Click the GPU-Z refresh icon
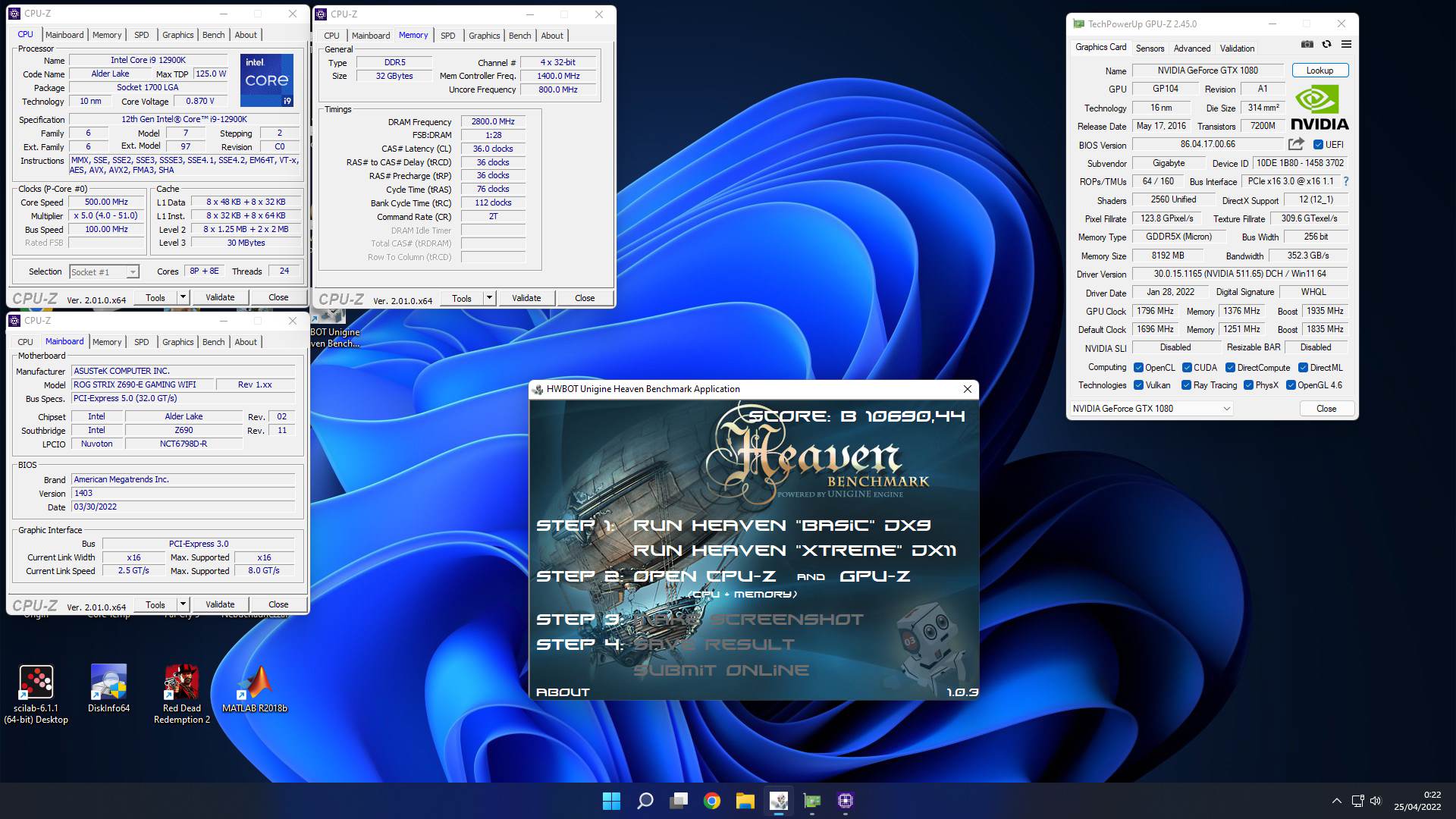Screen dimensions: 1456x819 tap(1326, 45)
